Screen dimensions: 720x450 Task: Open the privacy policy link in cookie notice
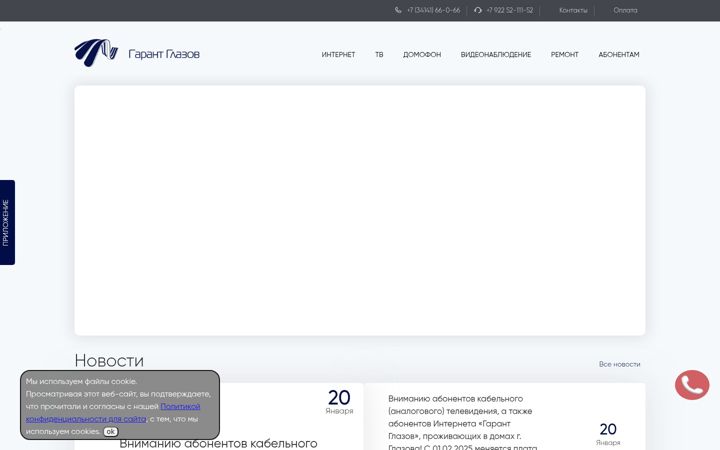[113, 413]
